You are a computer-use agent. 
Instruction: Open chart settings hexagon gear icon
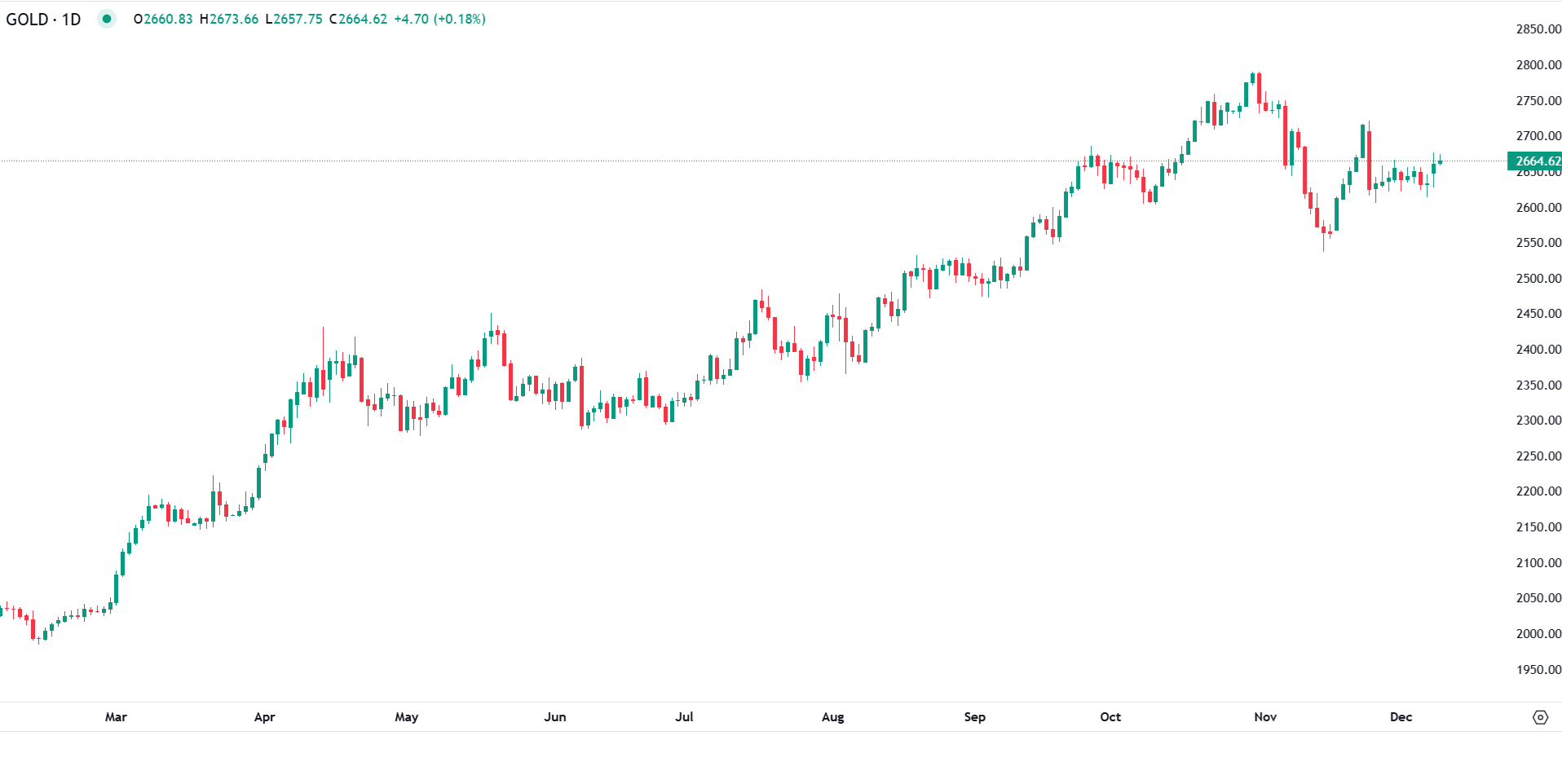[1540, 717]
